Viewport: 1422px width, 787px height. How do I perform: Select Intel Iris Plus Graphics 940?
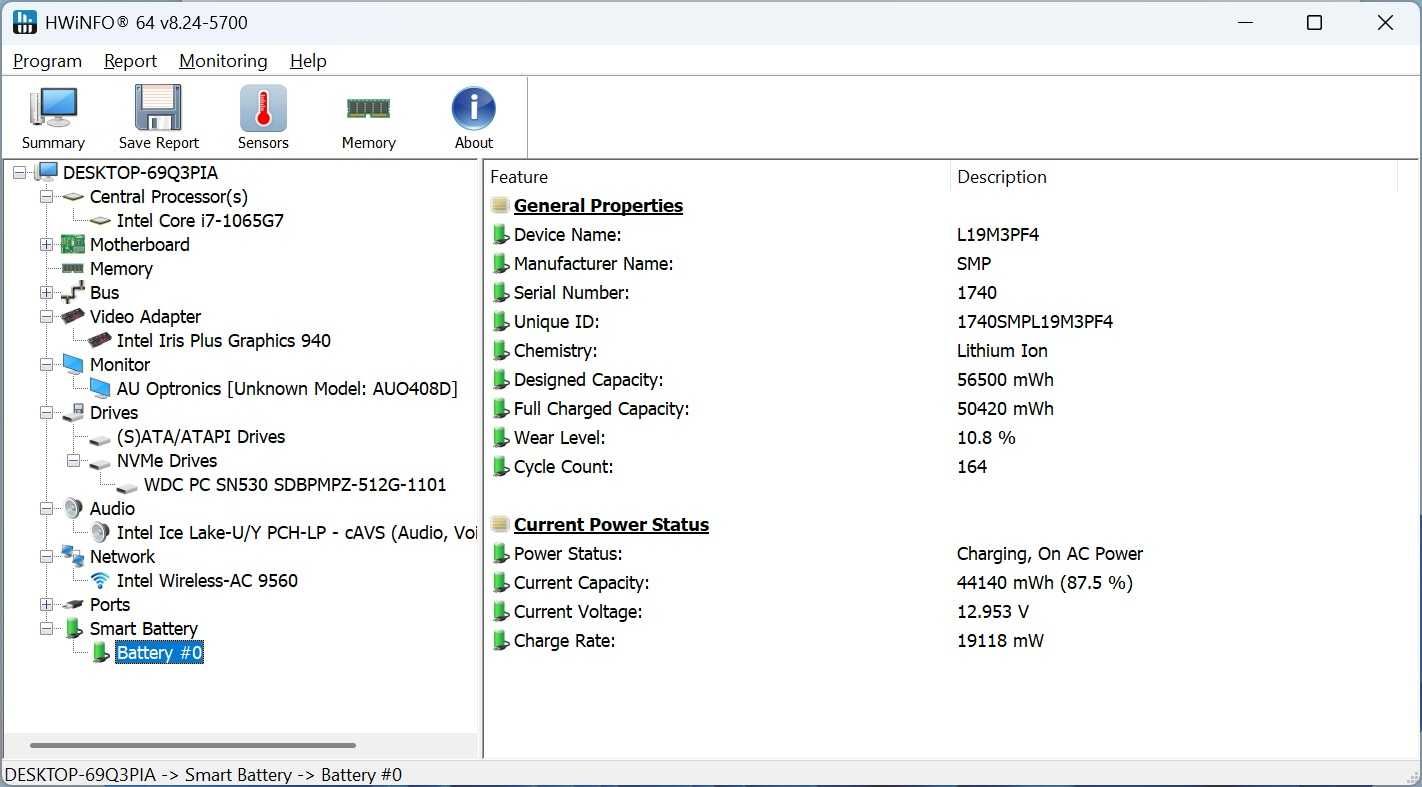[224, 341]
